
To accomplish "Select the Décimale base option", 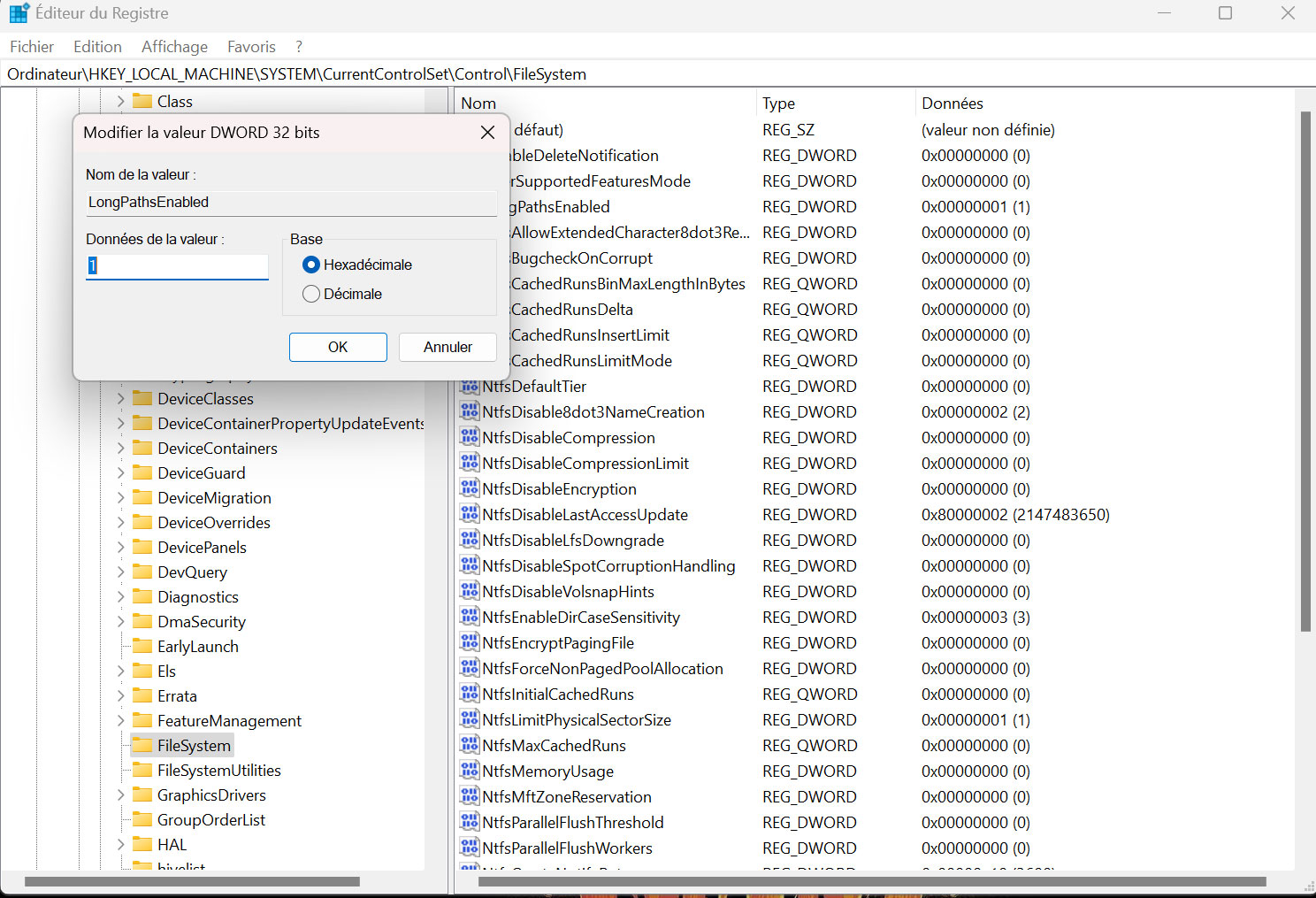I will pyautogui.click(x=311, y=294).
